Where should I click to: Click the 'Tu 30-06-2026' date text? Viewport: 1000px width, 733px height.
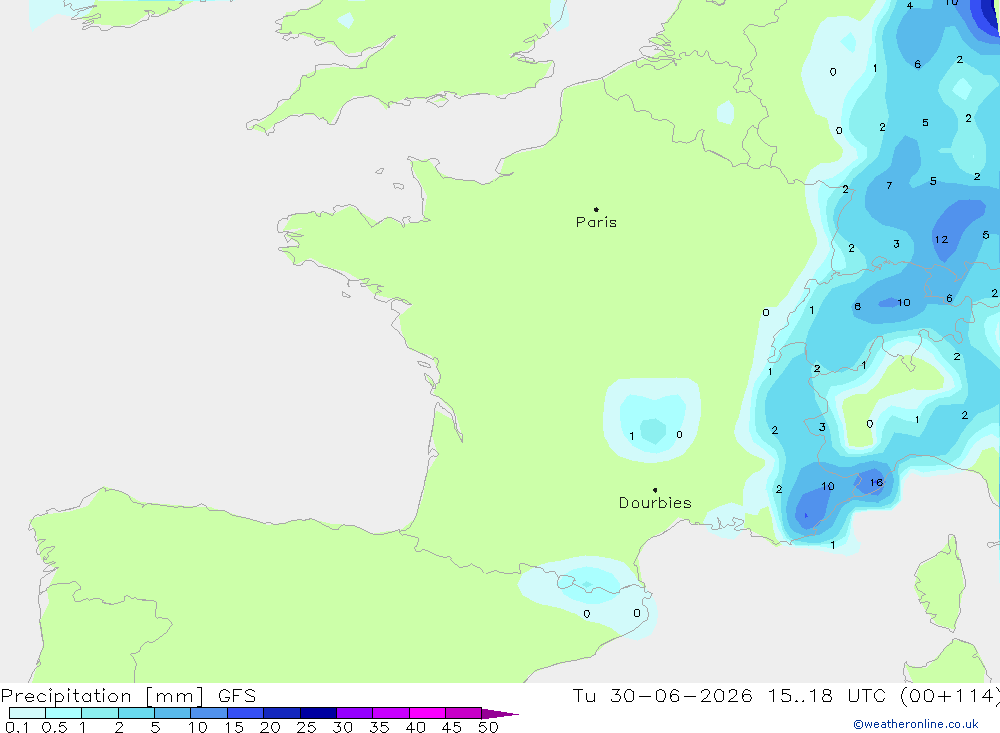[662, 696]
